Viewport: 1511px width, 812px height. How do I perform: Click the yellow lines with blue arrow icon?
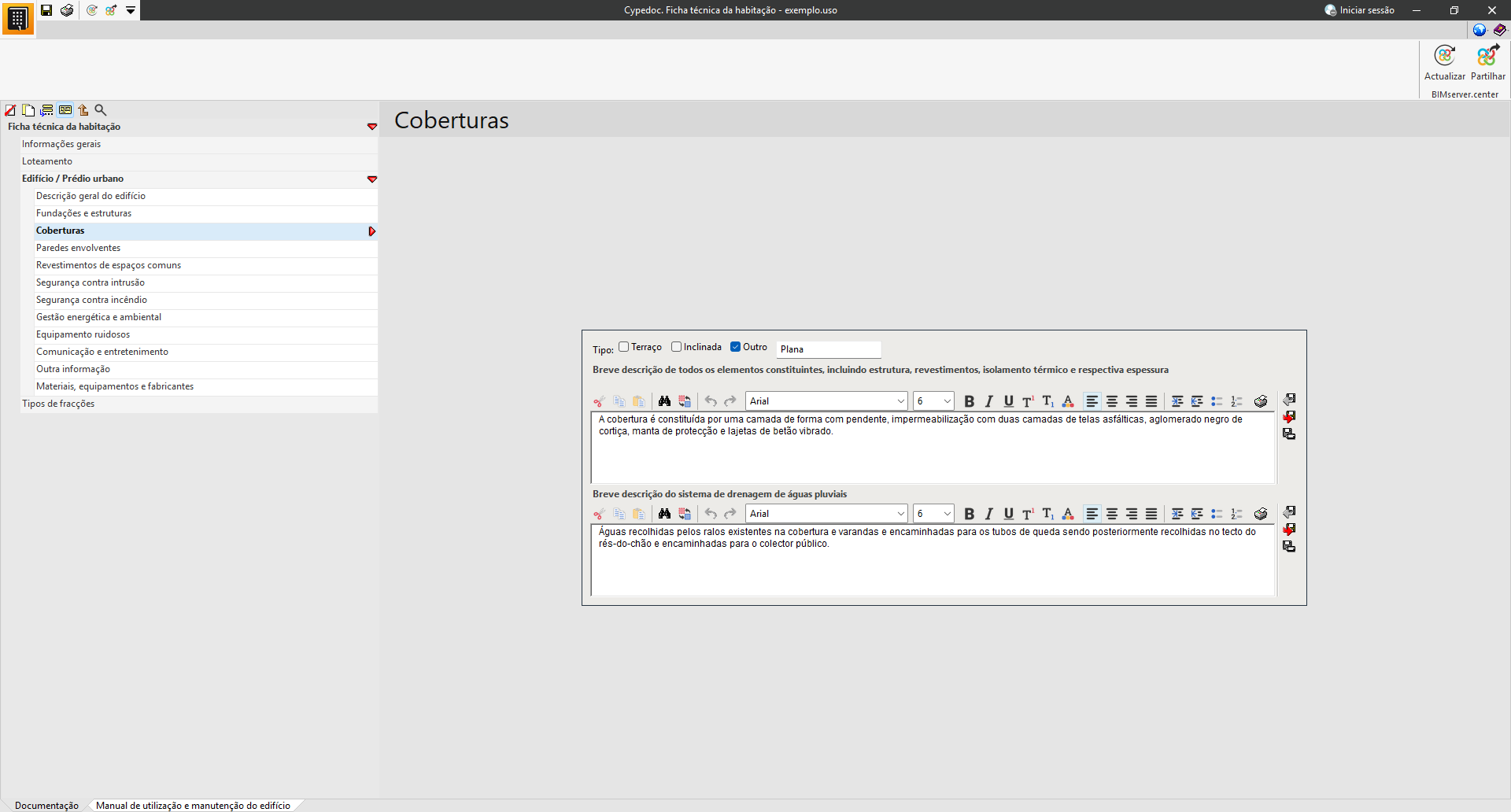47,110
